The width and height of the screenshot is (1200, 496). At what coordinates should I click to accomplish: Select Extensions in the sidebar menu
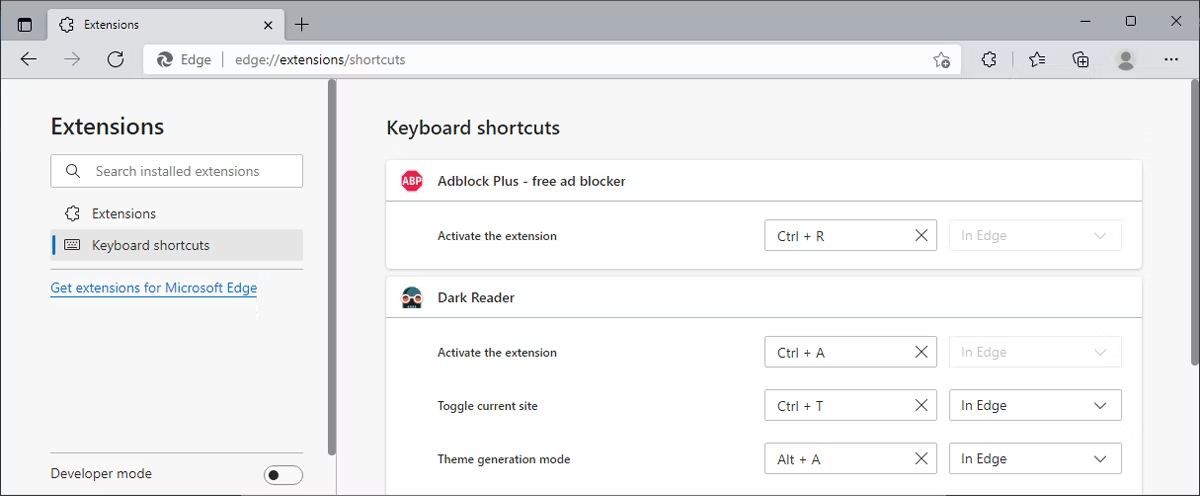coord(123,213)
